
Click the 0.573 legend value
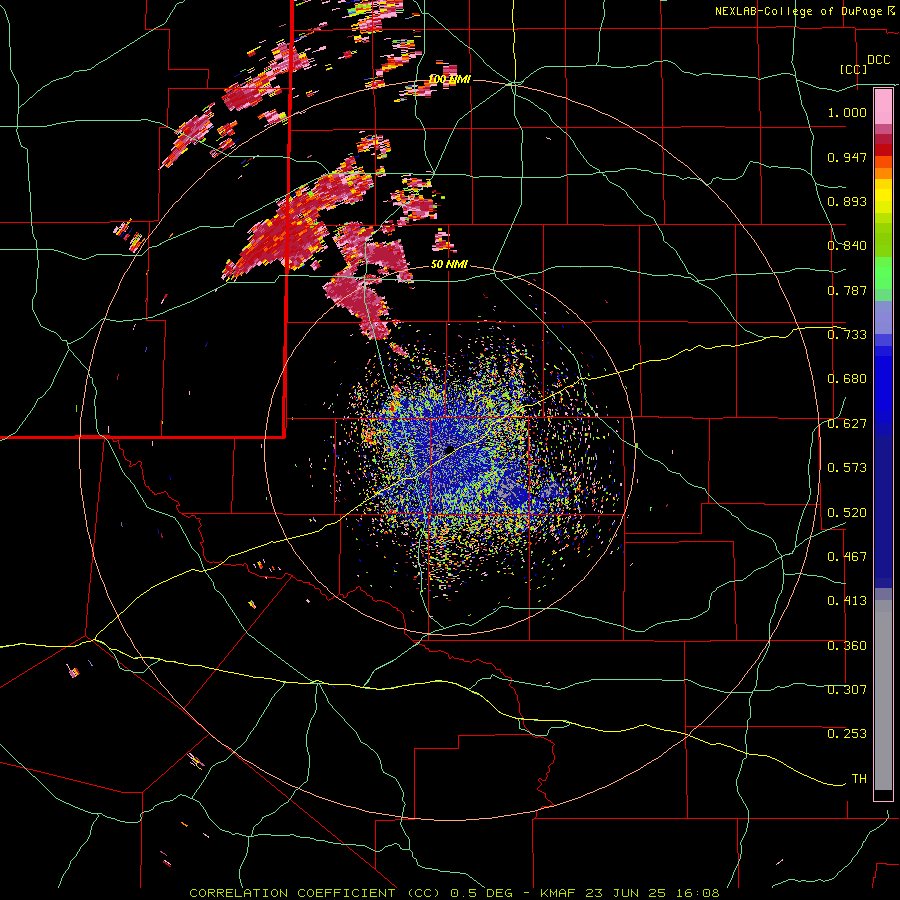[x=847, y=467]
